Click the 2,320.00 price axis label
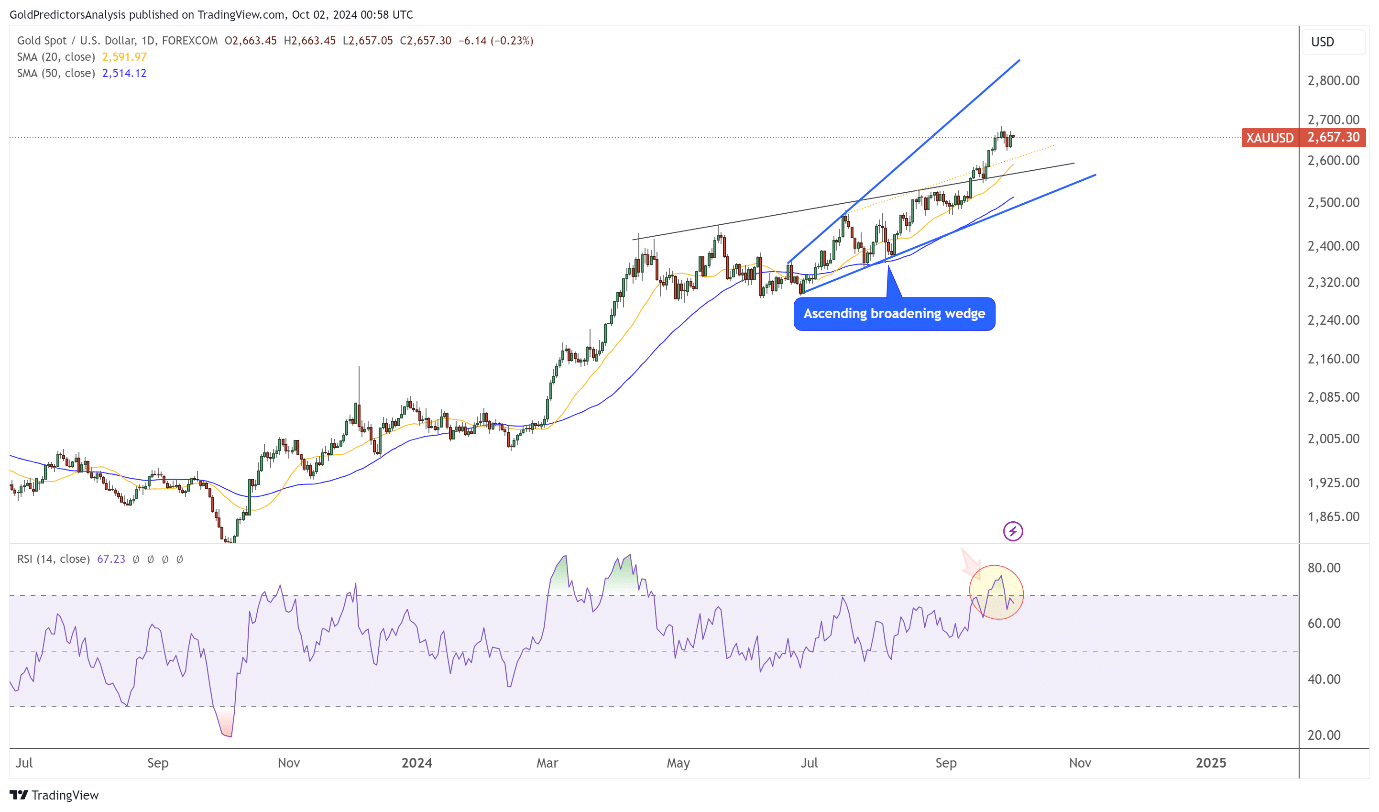This screenshot has height=812, width=1379. [x=1335, y=283]
